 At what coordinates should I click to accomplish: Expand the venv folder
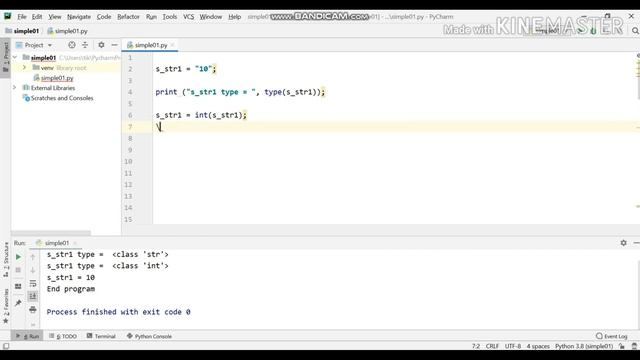coord(24,67)
